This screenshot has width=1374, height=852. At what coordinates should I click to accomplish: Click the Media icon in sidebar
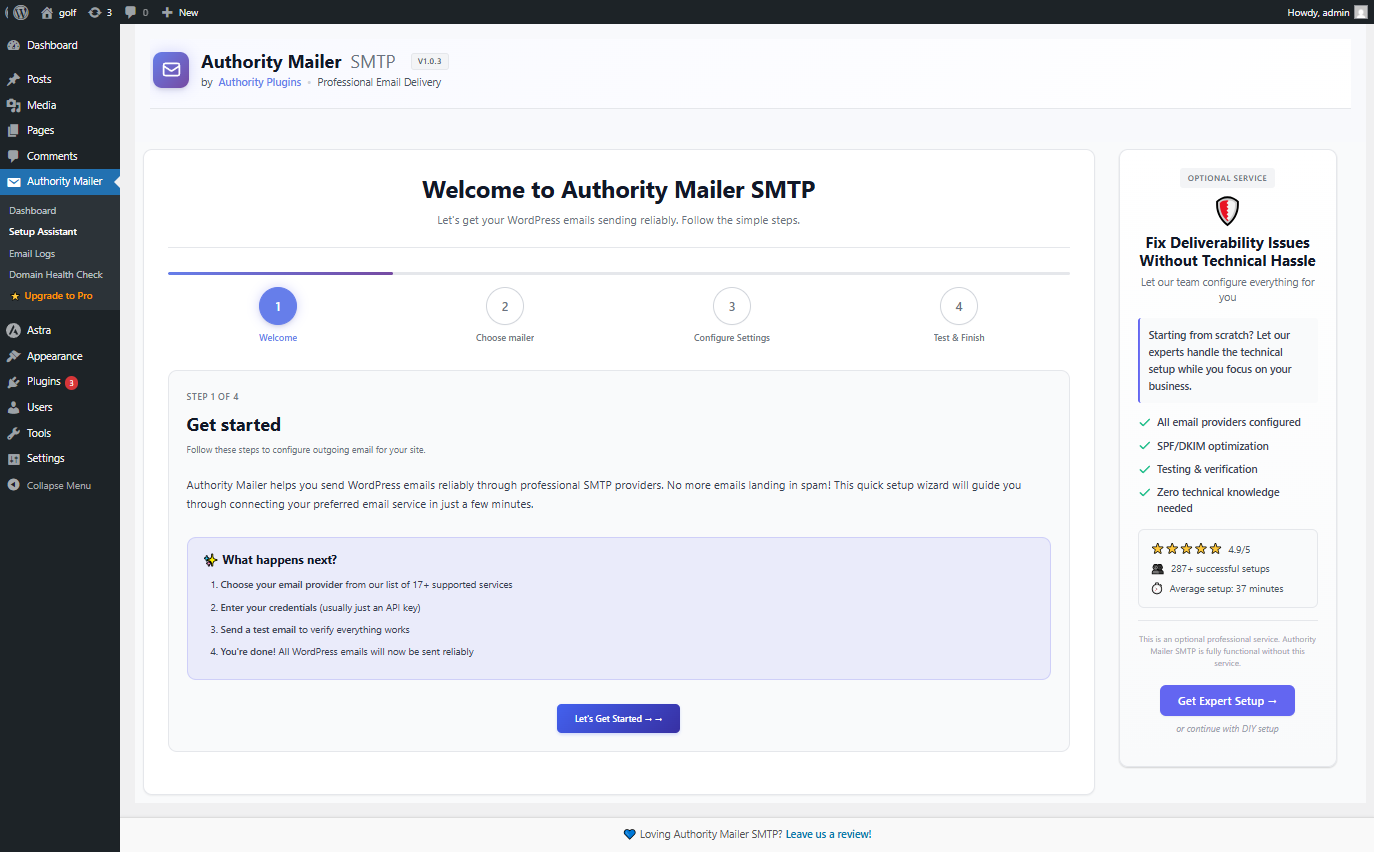[x=13, y=105]
